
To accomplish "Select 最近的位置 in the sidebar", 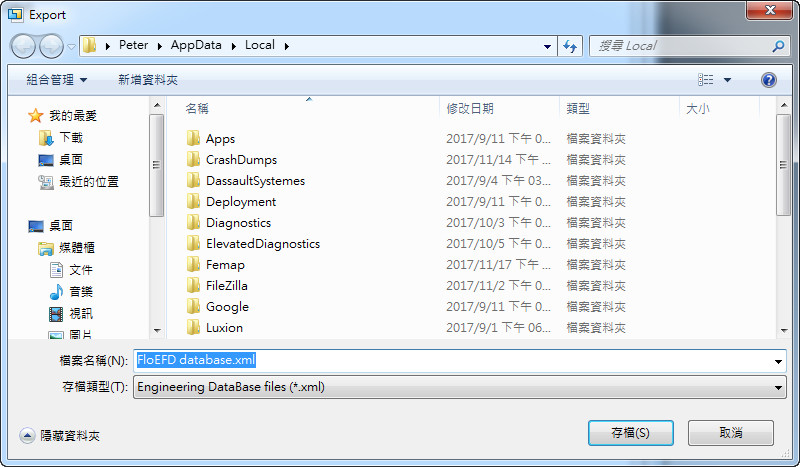I will pos(88,182).
